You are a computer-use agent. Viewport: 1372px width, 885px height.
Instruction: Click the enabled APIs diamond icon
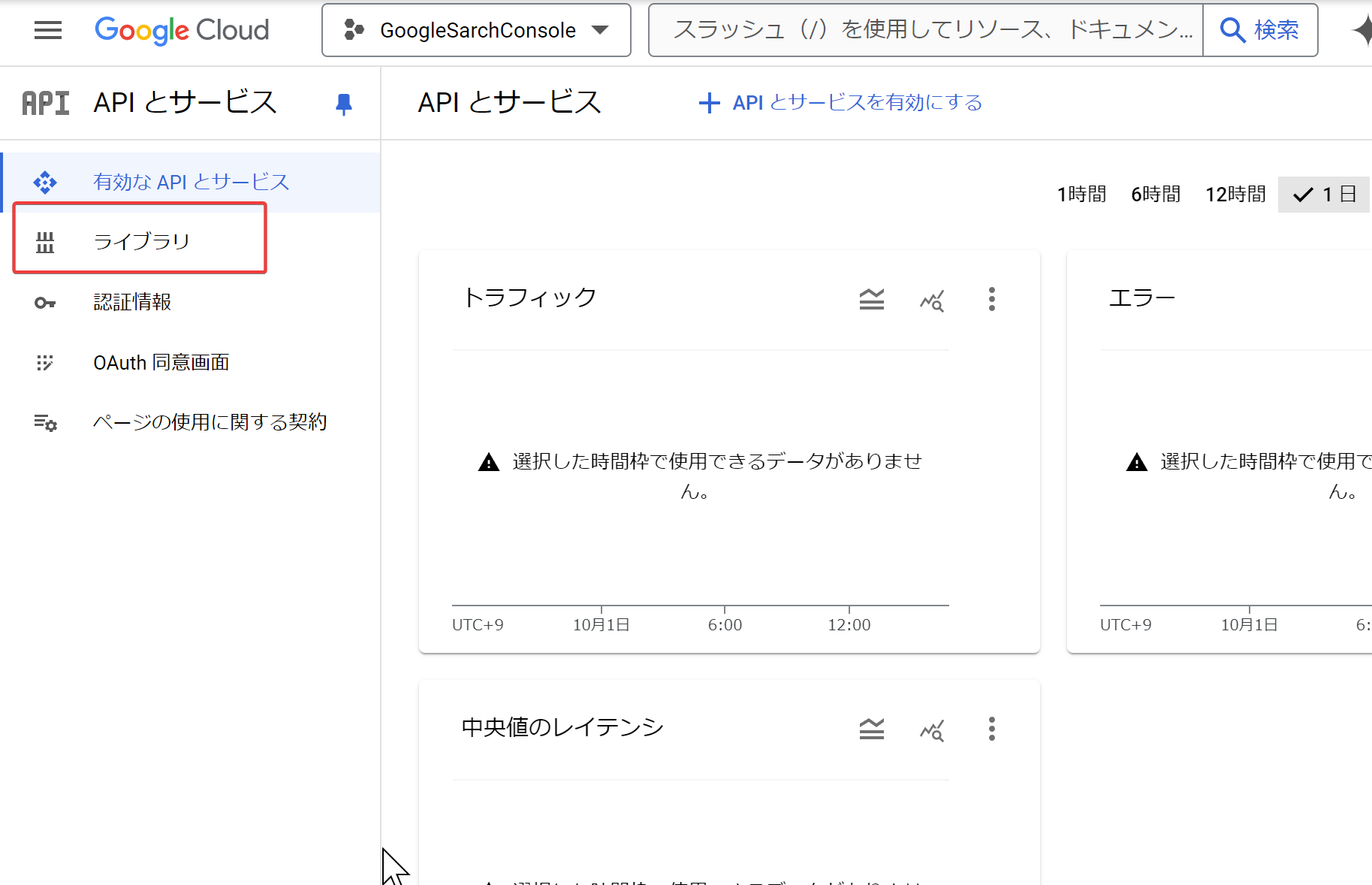tap(45, 183)
